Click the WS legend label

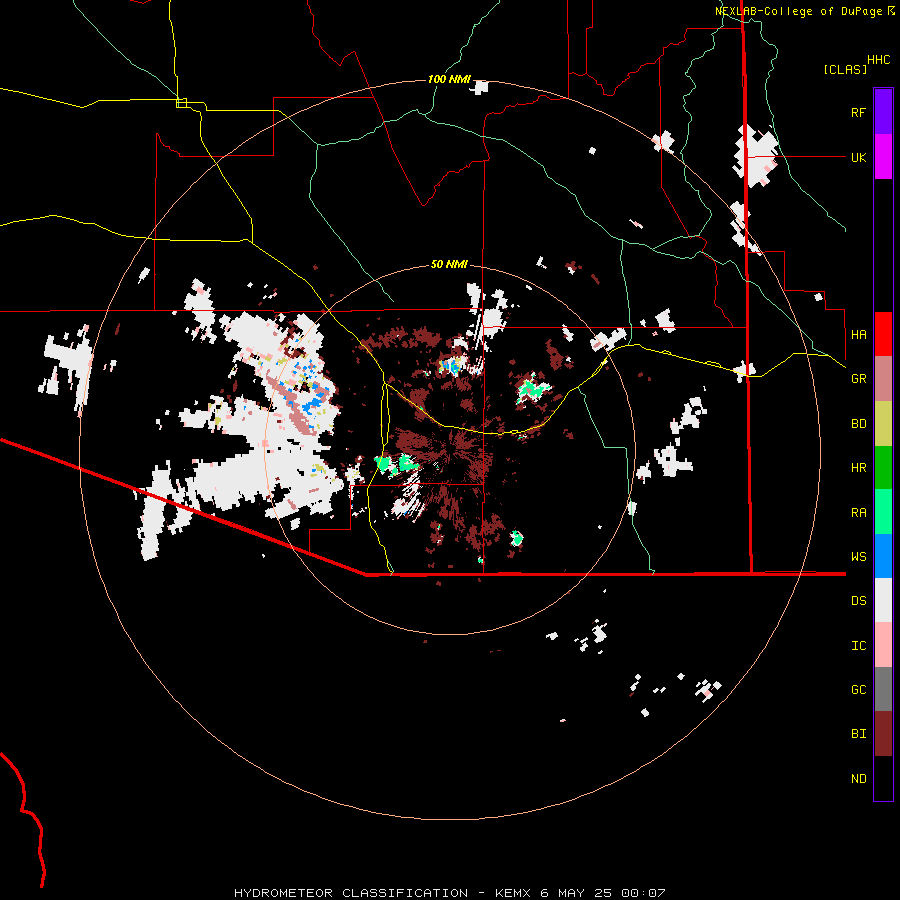(858, 557)
